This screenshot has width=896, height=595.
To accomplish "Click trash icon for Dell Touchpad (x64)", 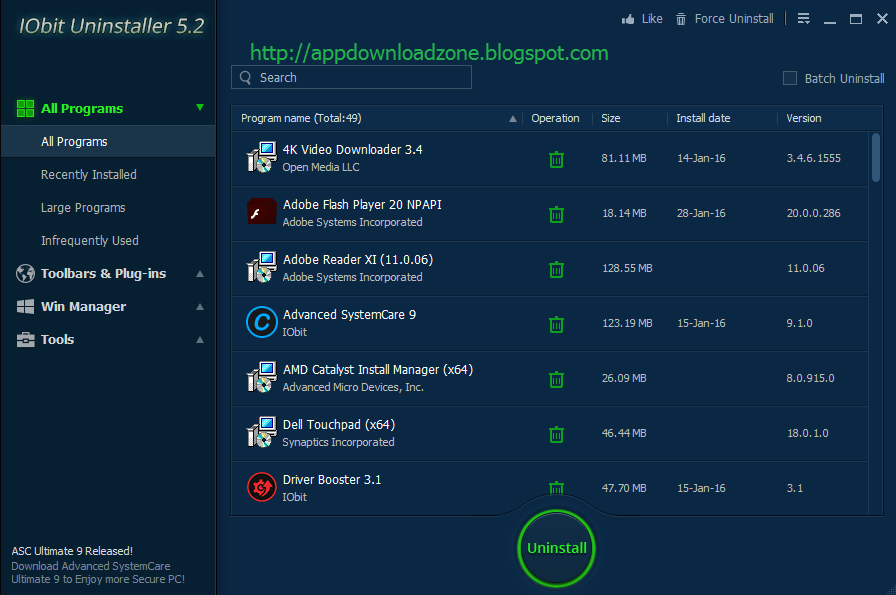I will click(556, 434).
